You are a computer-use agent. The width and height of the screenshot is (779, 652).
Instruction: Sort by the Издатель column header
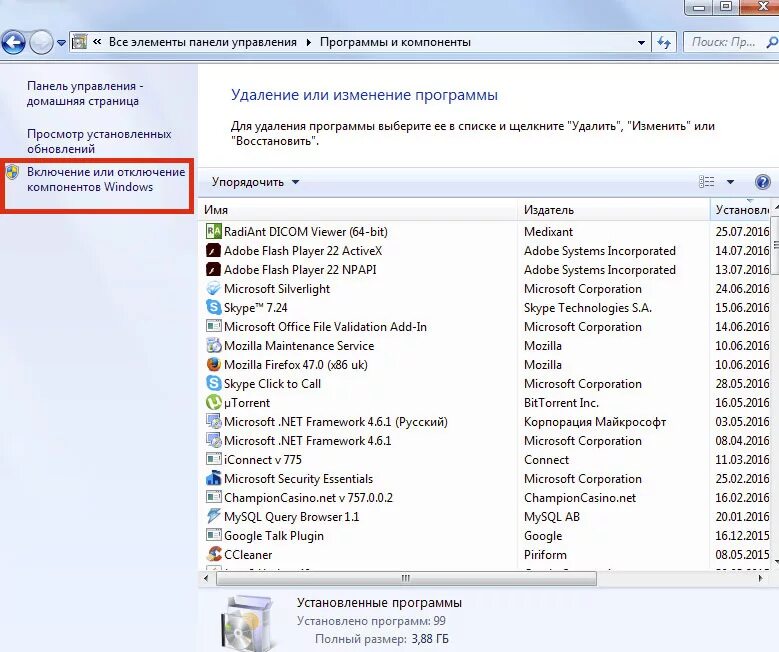[x=614, y=210]
